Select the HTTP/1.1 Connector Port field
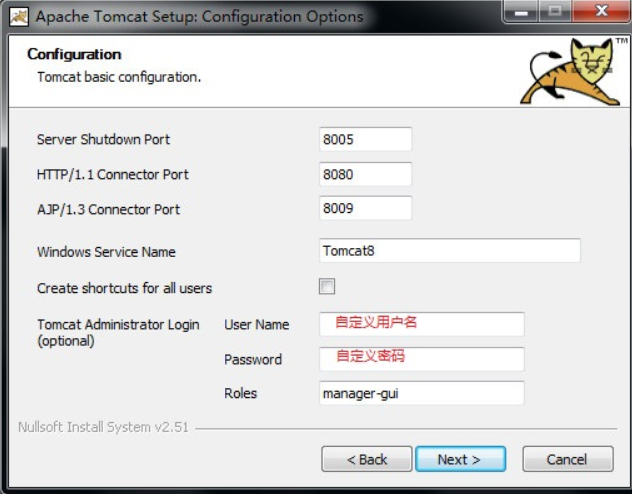The height and width of the screenshot is (494, 632). pos(365,174)
